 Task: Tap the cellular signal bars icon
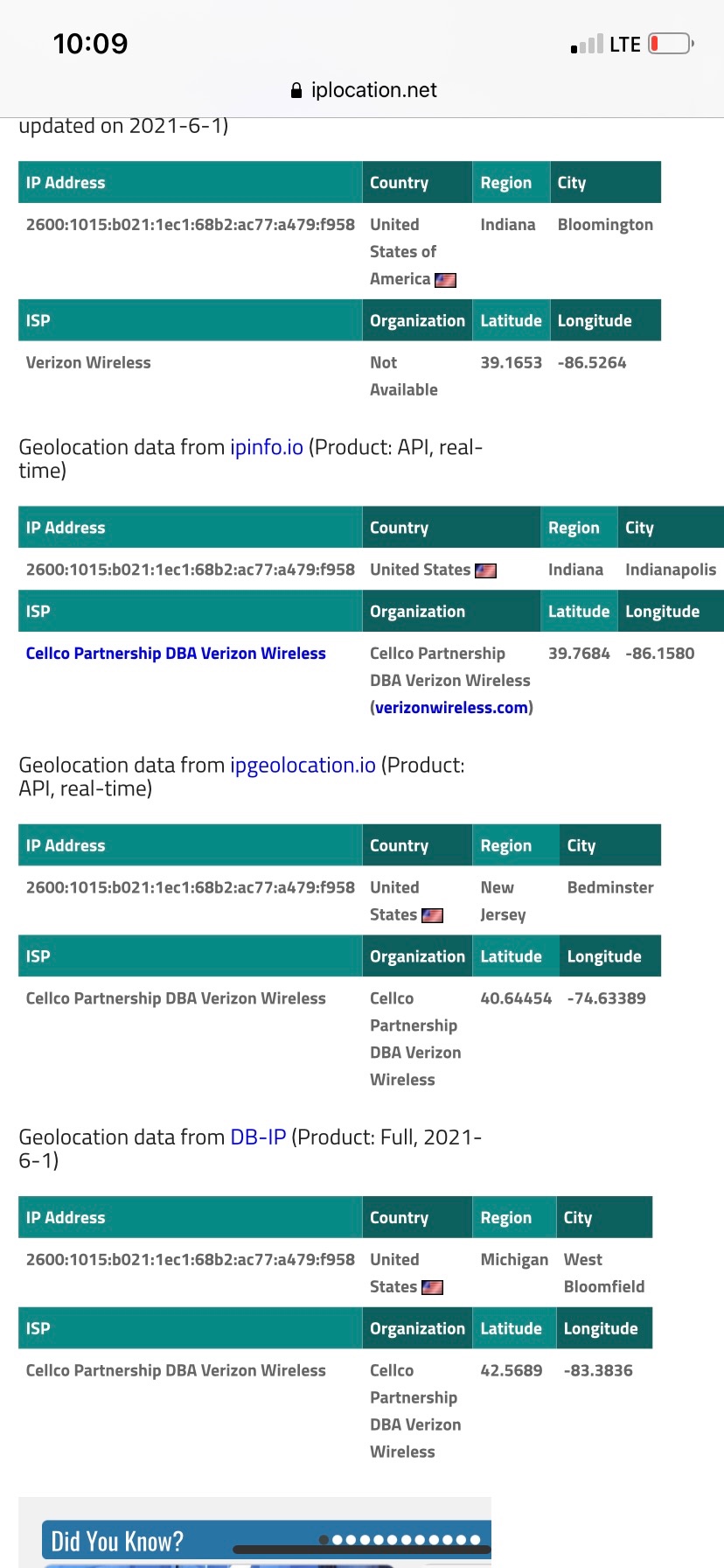point(587,45)
